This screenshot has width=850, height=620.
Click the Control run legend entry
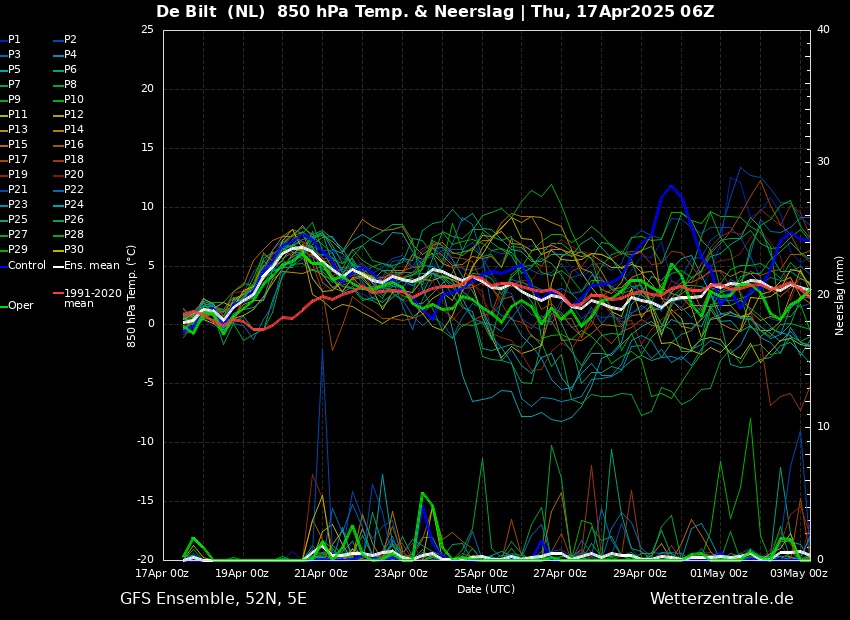[x=23, y=266]
